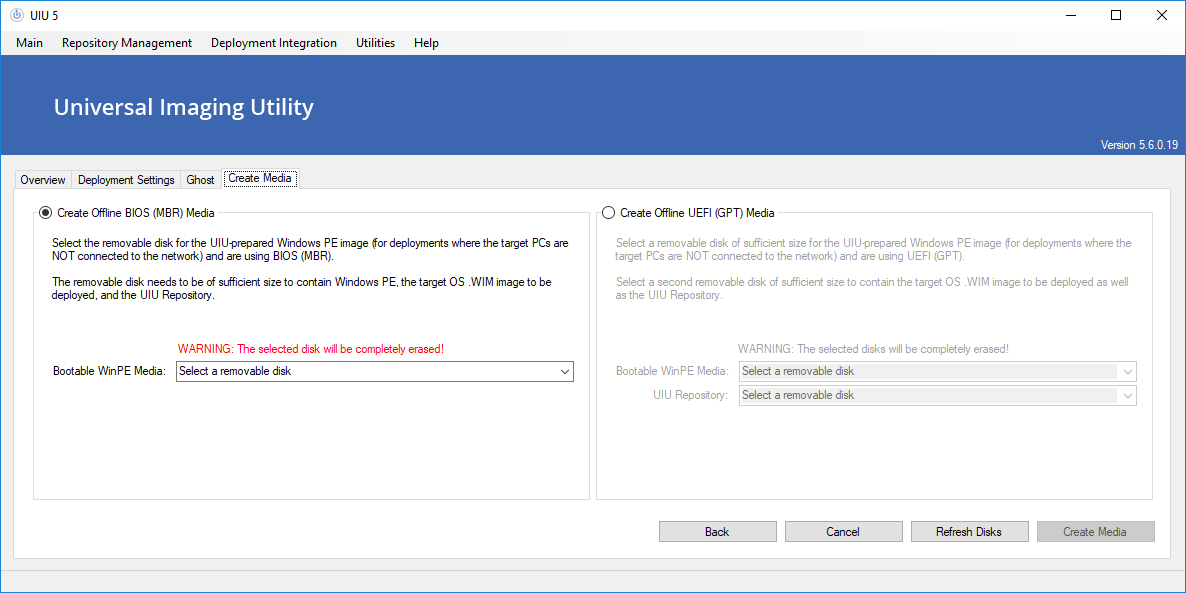Select the Create Media tab
This screenshot has height=593, width=1186.
(261, 179)
